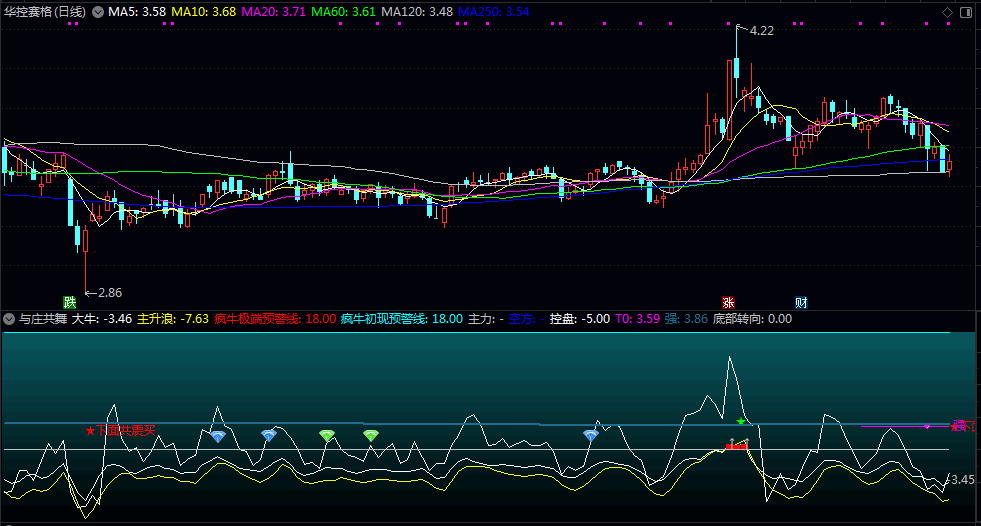
Task: Click the red 涨 marker icon
Action: (729, 301)
